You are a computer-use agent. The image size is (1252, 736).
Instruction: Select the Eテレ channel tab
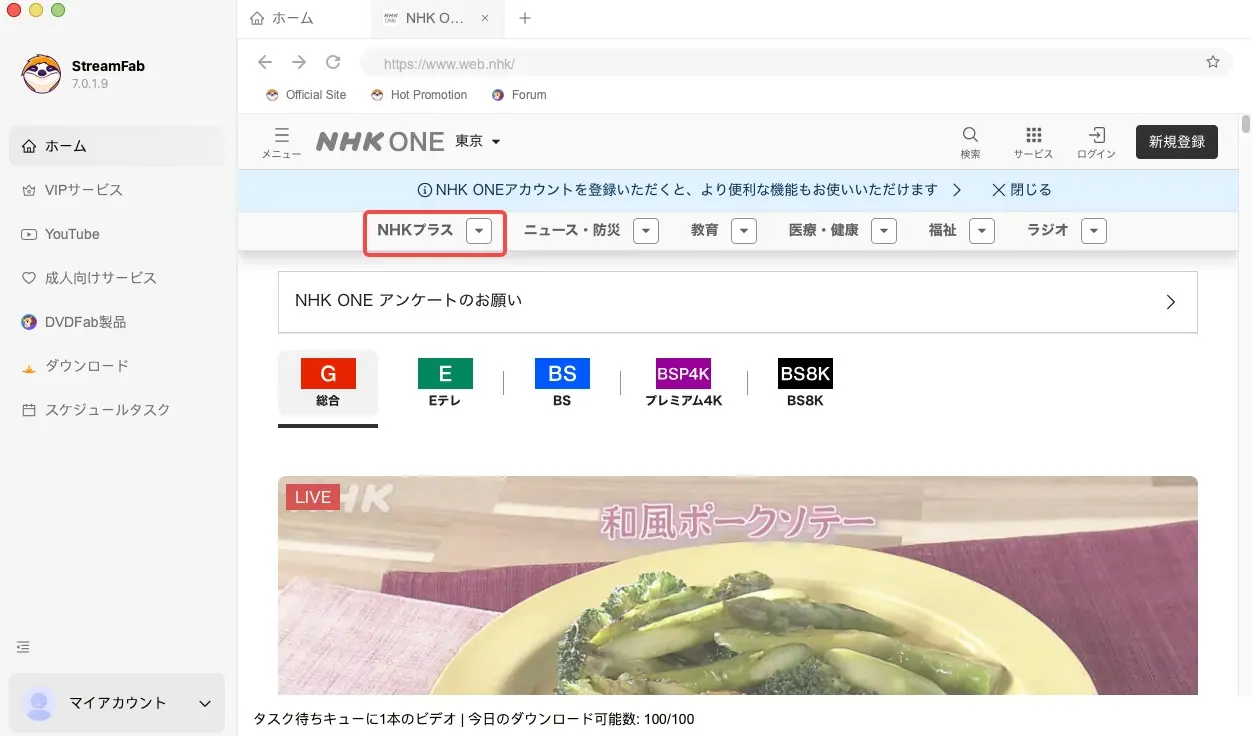click(x=445, y=382)
